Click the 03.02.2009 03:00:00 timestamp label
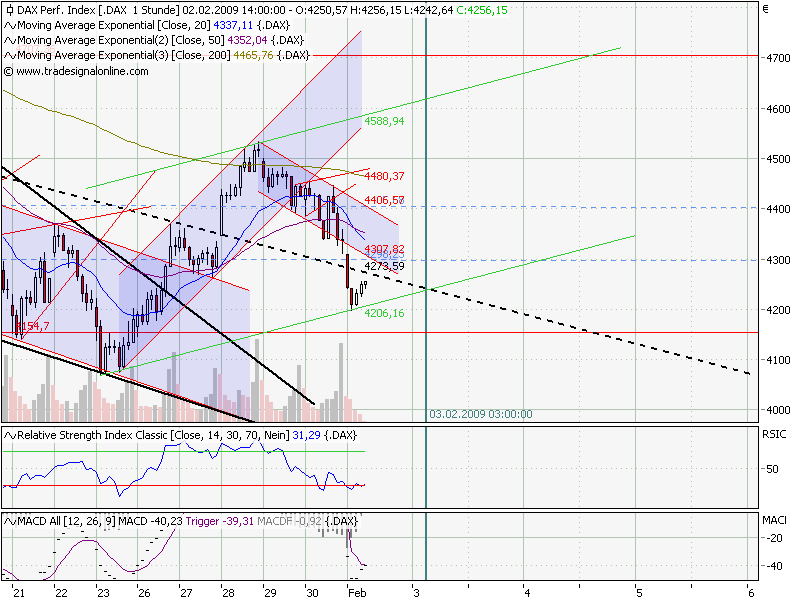This screenshot has width=800, height=600. (480, 413)
